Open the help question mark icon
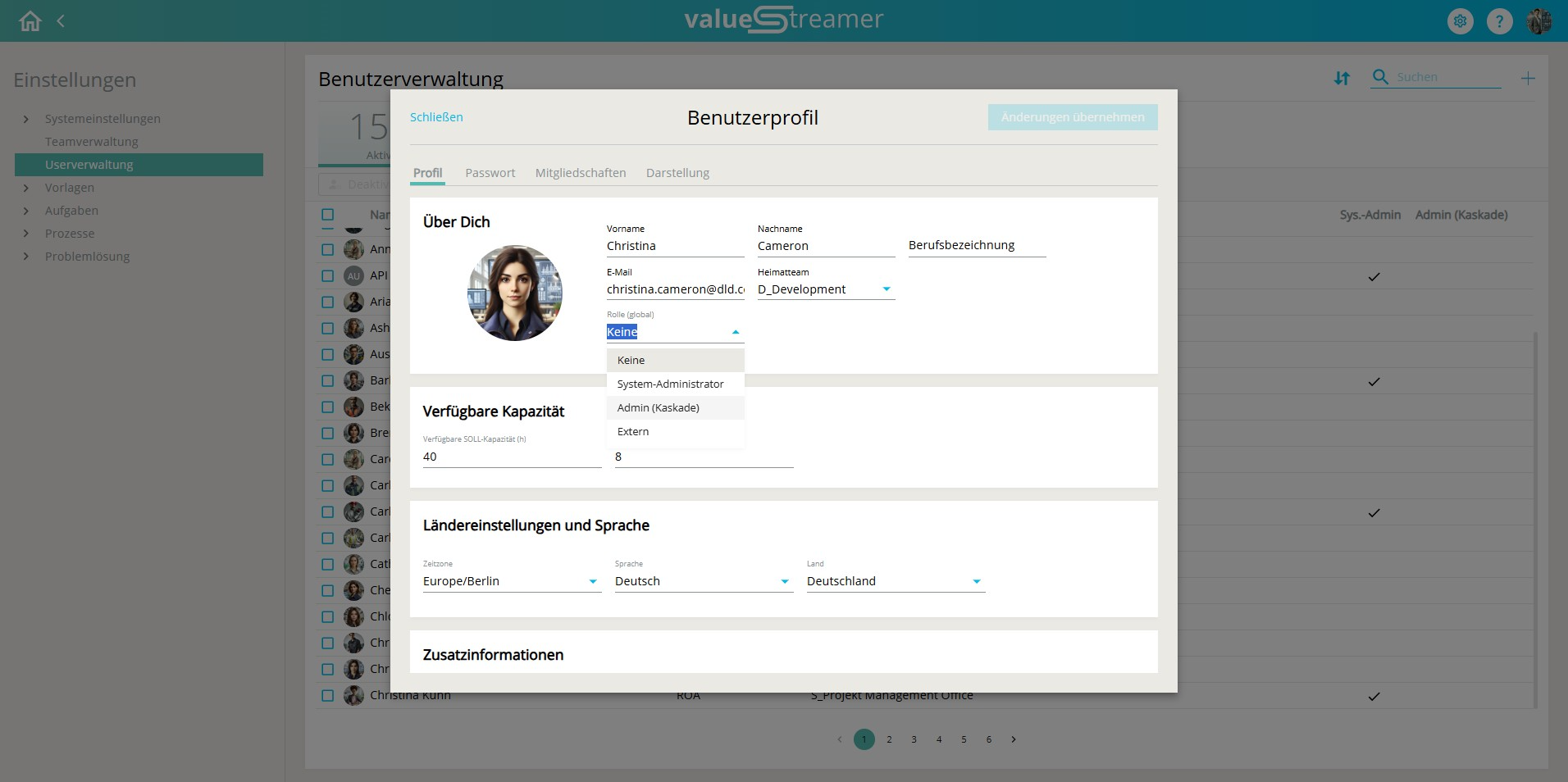This screenshot has width=1568, height=782. [1499, 21]
